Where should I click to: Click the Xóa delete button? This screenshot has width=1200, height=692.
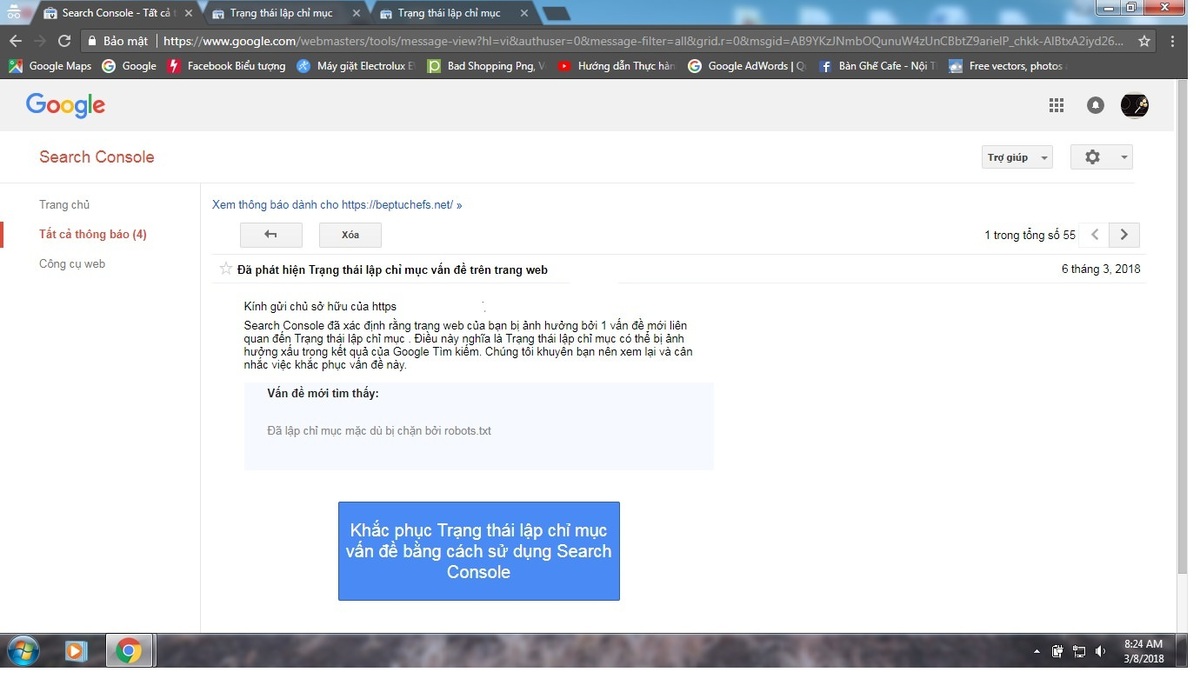(350, 235)
